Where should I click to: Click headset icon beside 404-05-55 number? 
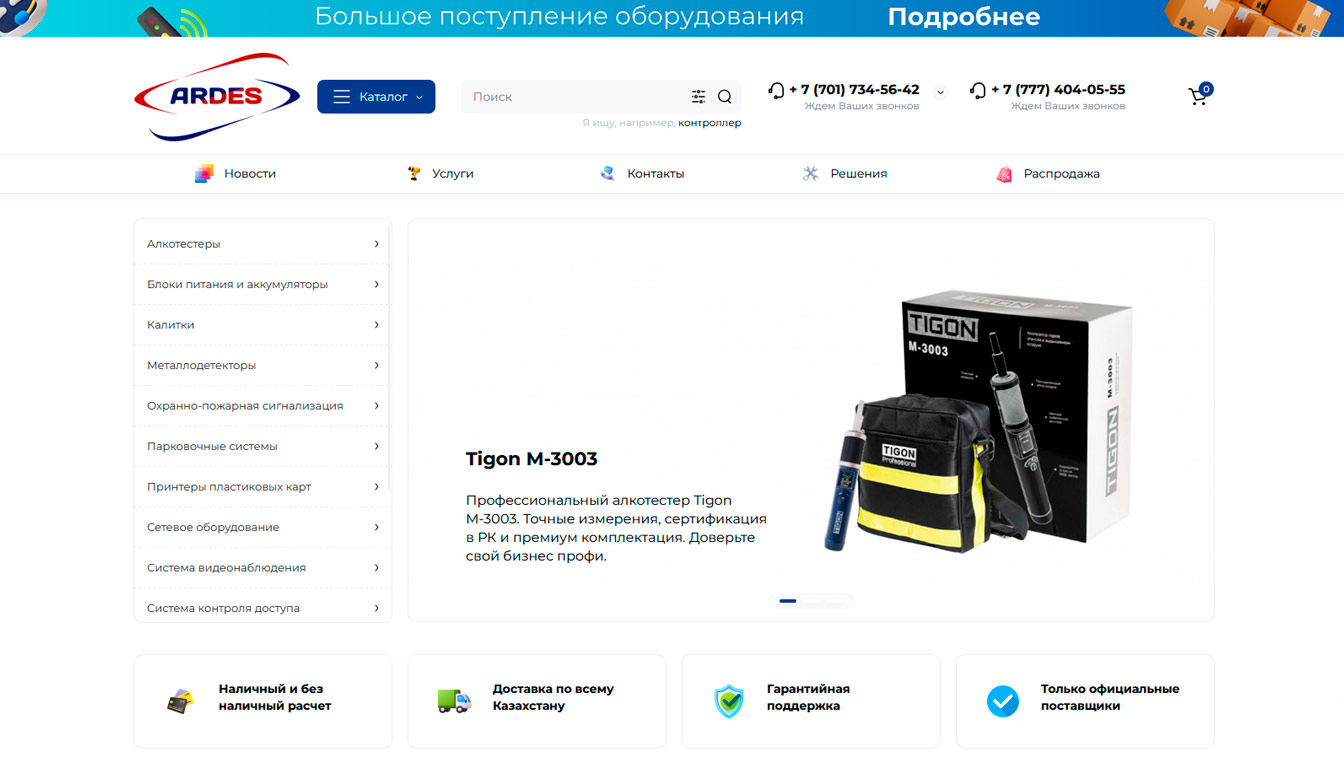click(978, 90)
